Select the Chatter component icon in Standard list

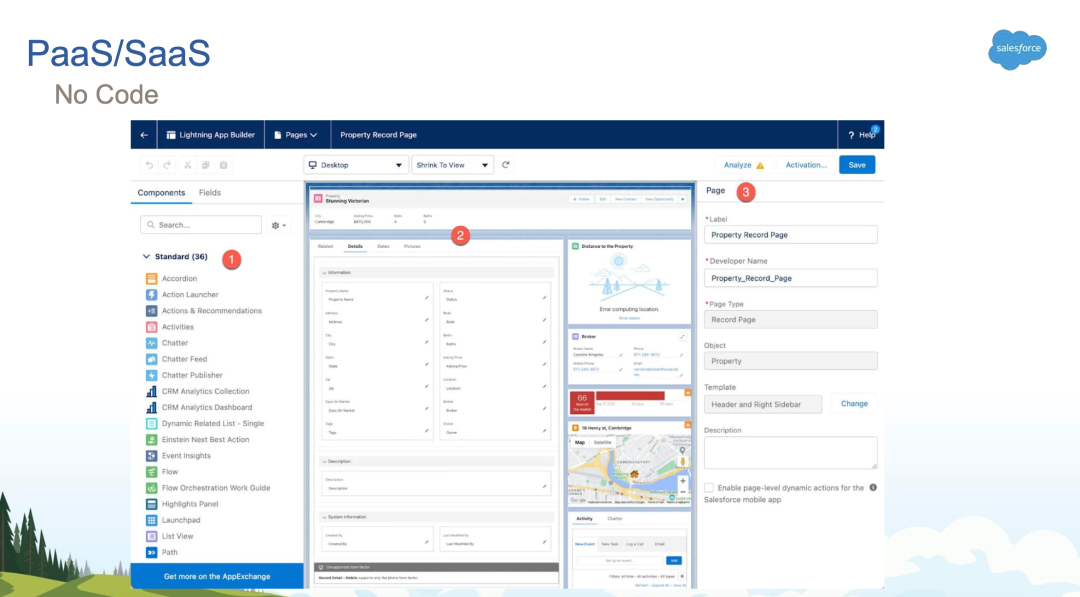click(152, 343)
